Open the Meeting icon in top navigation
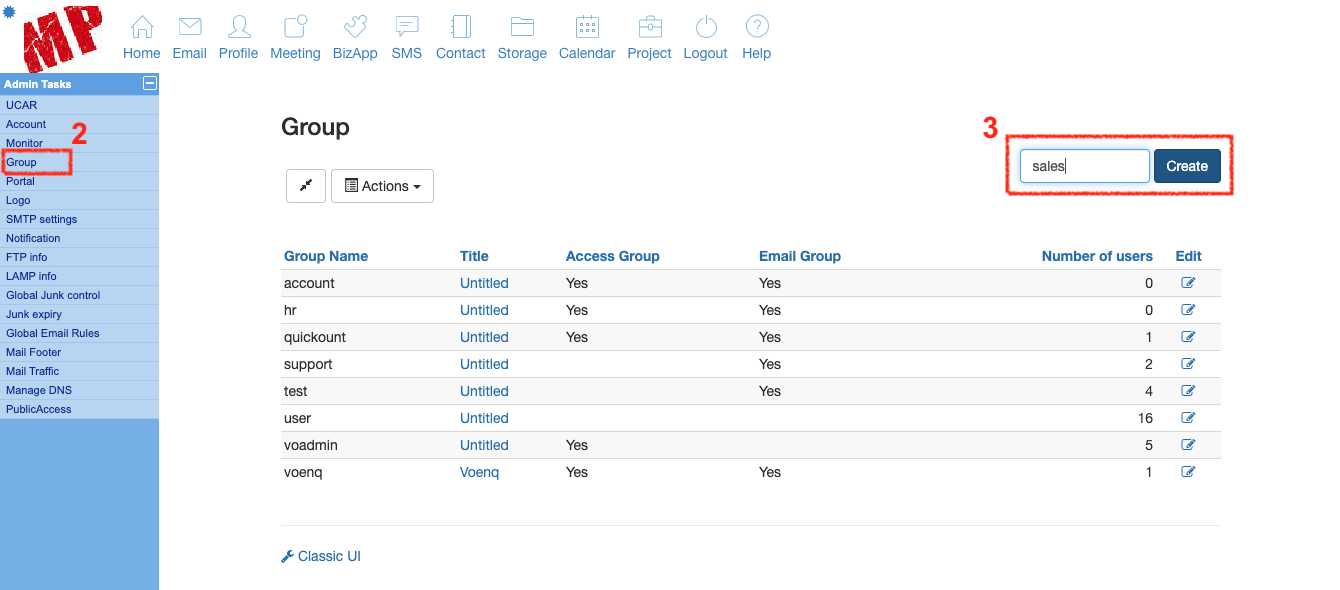Screen dimensions: 1340x590 coord(295,28)
